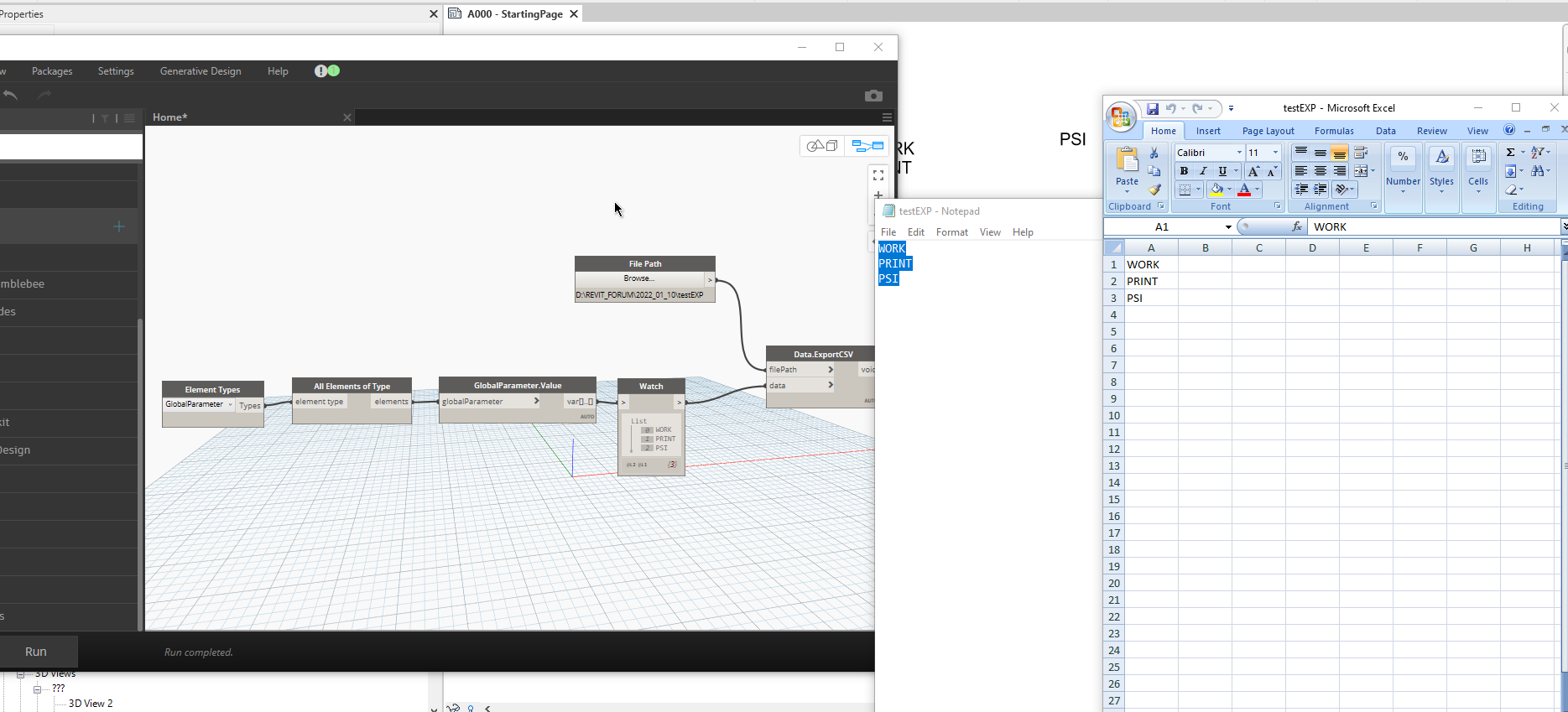Switch to 3D background preview navigation

point(821,146)
